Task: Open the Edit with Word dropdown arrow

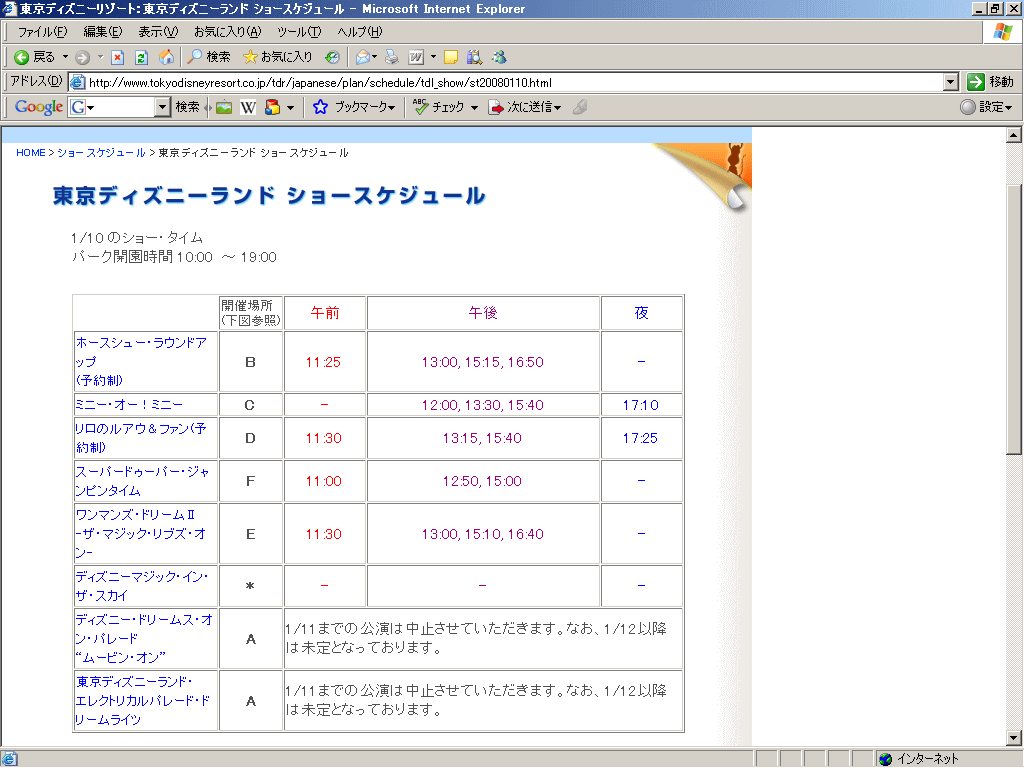Action: pos(433,57)
